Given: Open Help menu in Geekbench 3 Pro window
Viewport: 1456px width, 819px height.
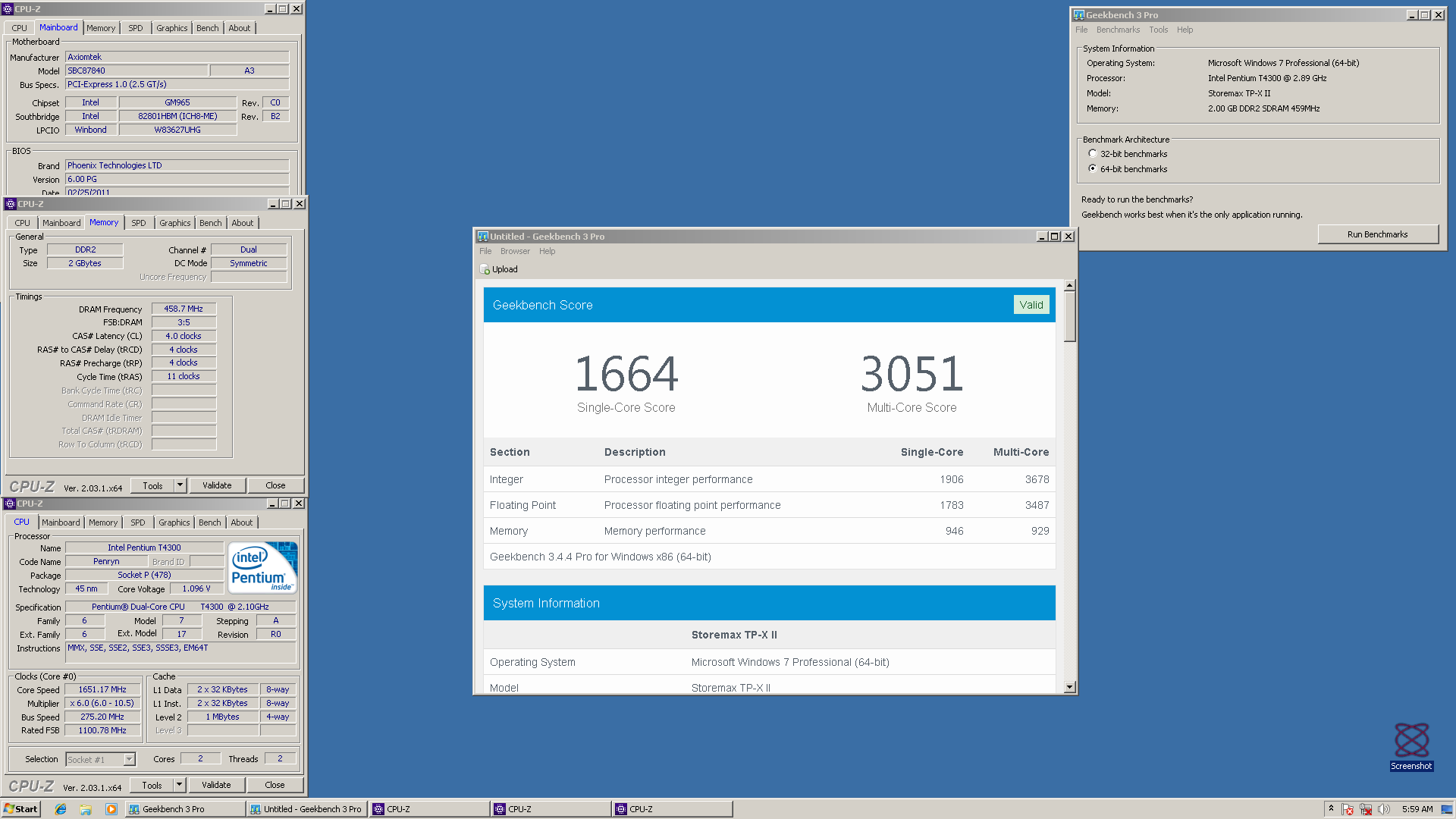Looking at the screenshot, I should point(1185,30).
